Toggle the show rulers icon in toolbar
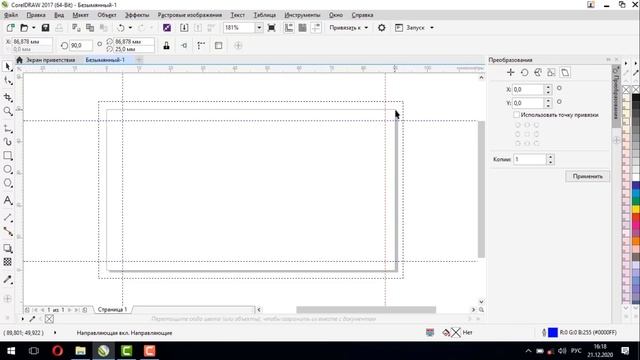 tap(289, 28)
